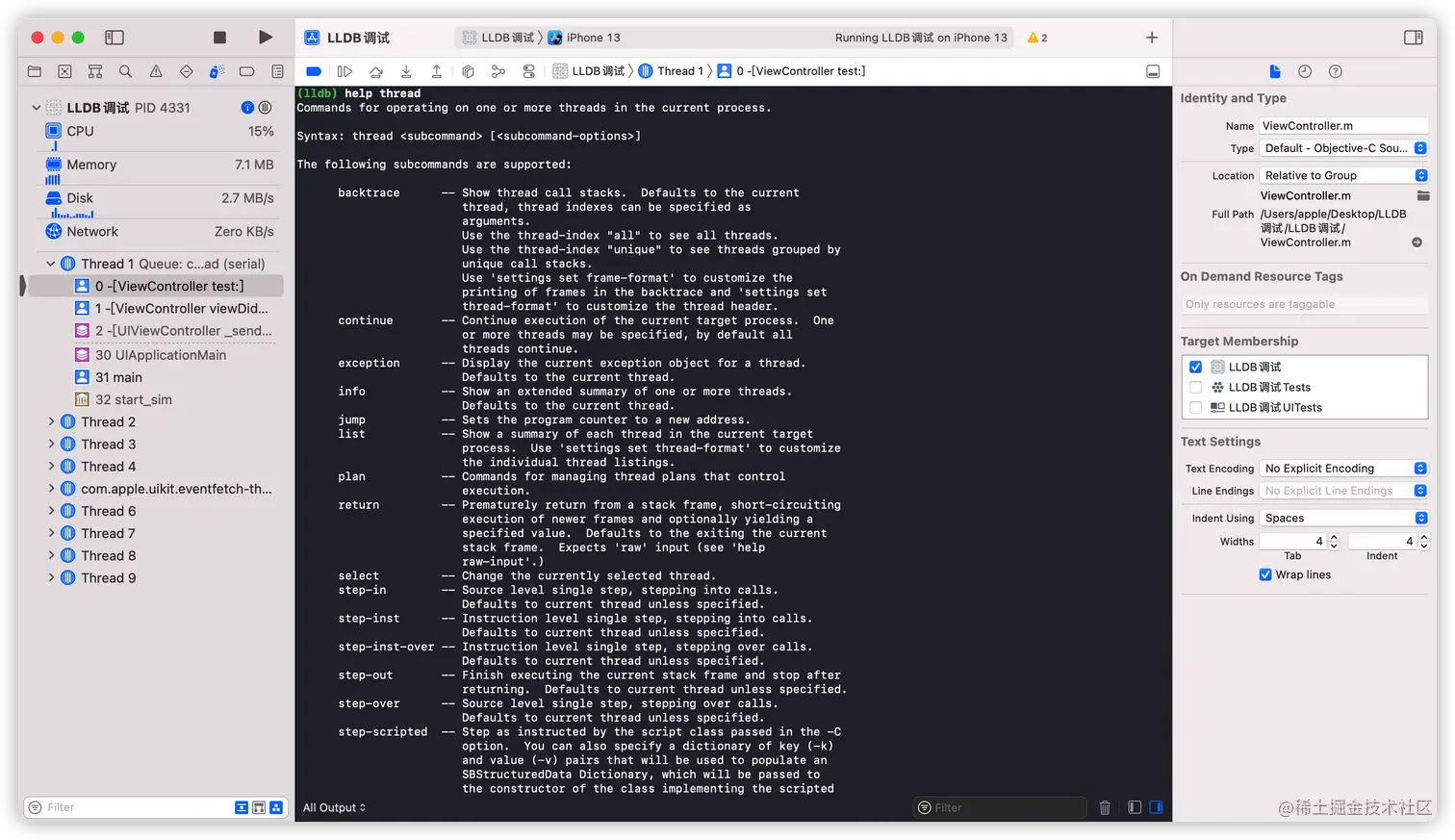
Task: Click the step into button
Action: coord(406,71)
